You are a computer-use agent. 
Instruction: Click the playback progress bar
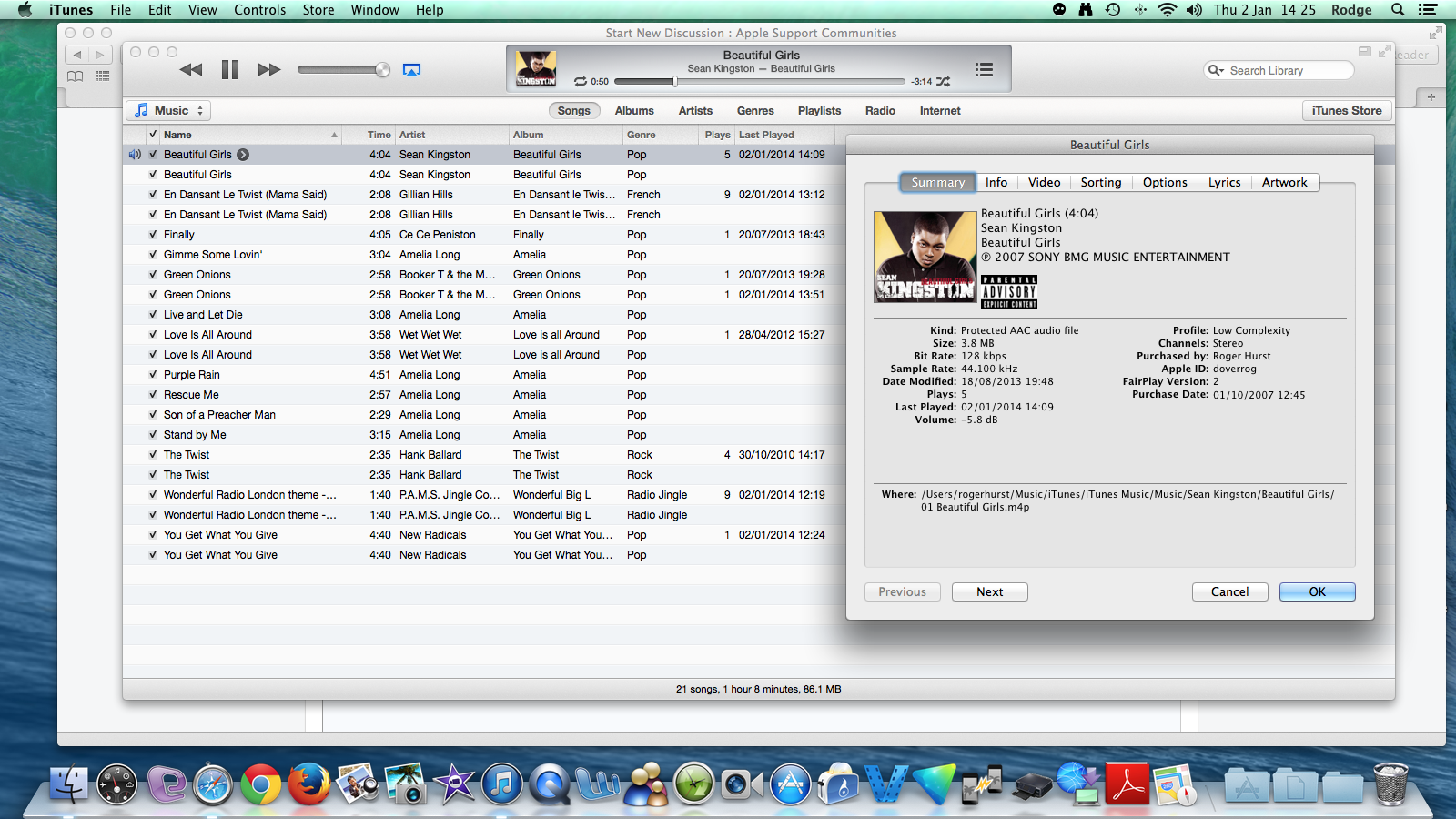pyautogui.click(x=760, y=82)
